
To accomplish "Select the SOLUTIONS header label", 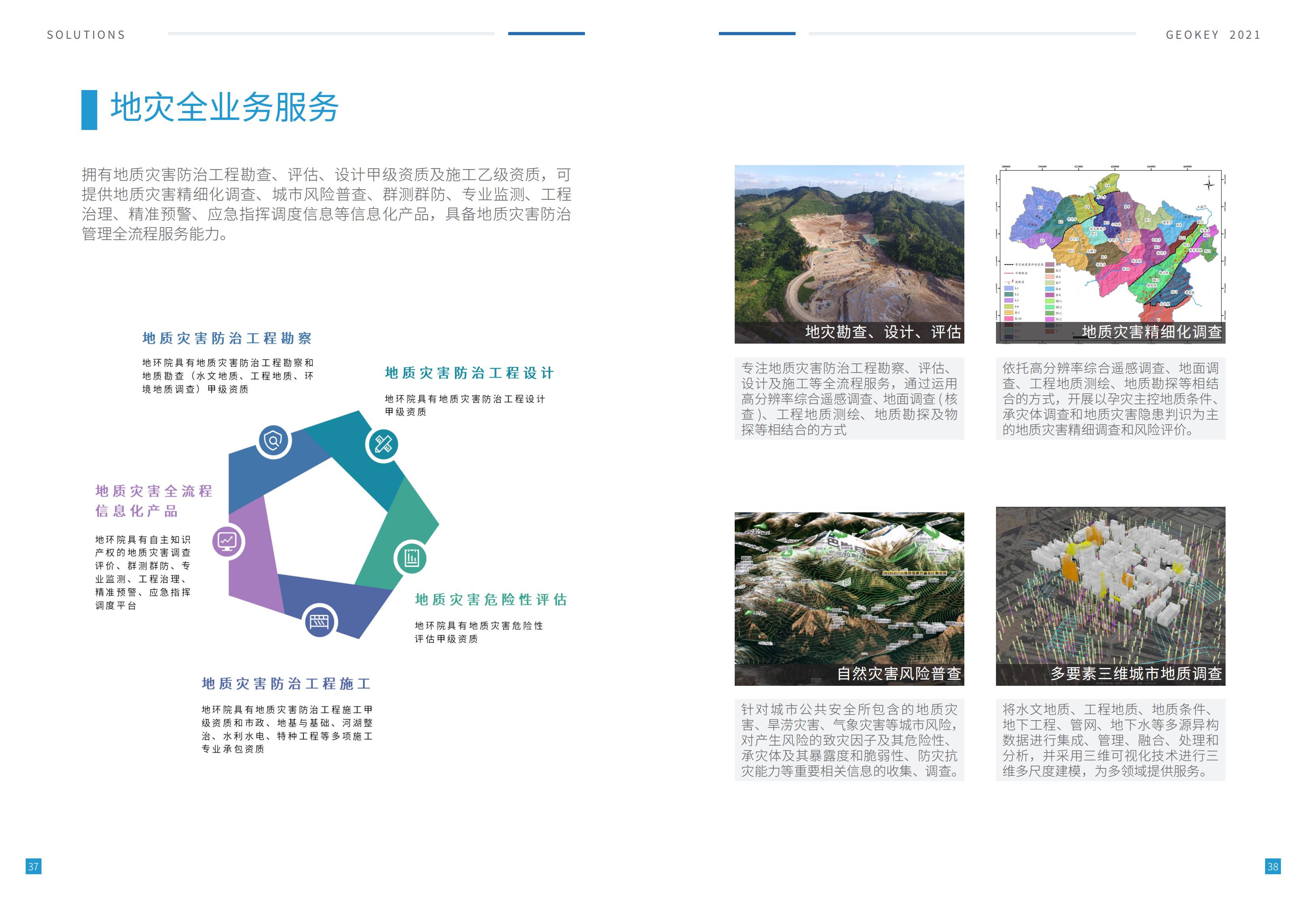I will point(86,35).
